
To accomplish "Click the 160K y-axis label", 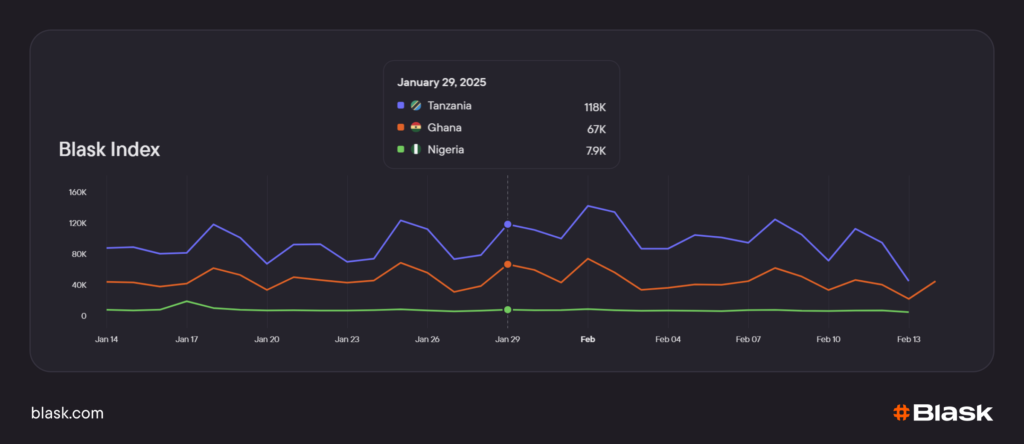I will pos(77,192).
